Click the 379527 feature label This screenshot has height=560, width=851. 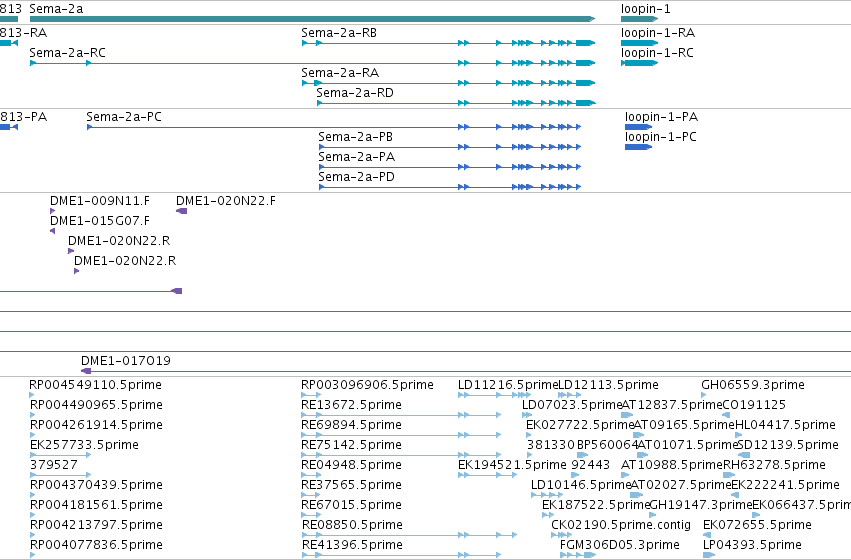point(54,465)
